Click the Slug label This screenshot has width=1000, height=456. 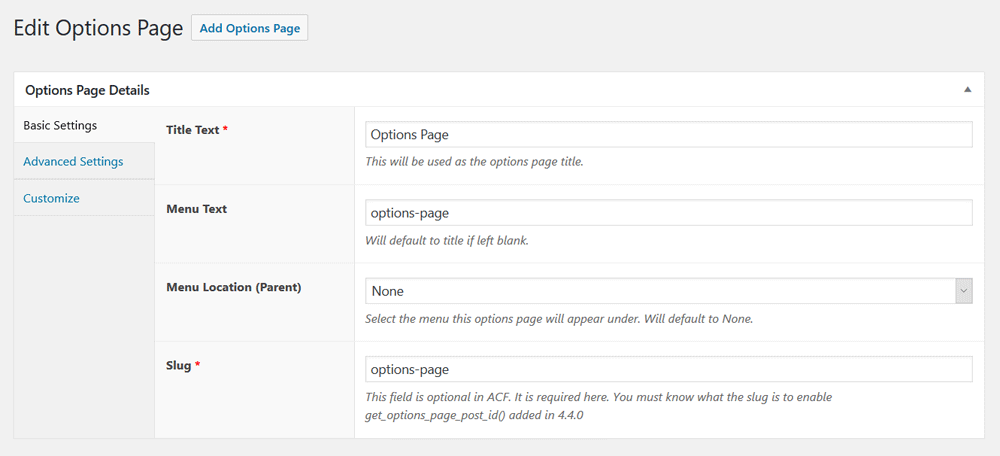[x=183, y=365]
